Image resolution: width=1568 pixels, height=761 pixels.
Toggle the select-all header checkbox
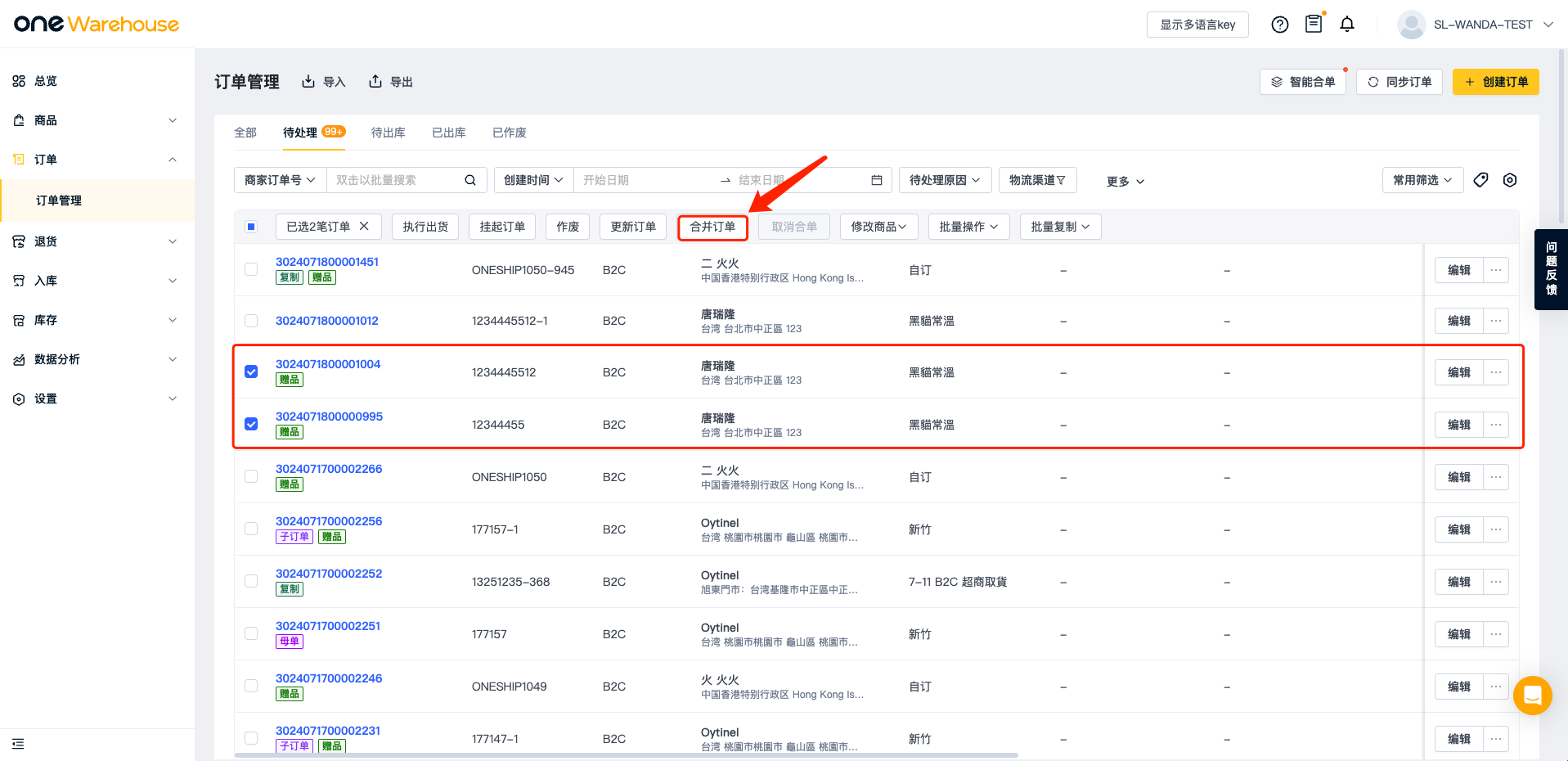click(251, 227)
